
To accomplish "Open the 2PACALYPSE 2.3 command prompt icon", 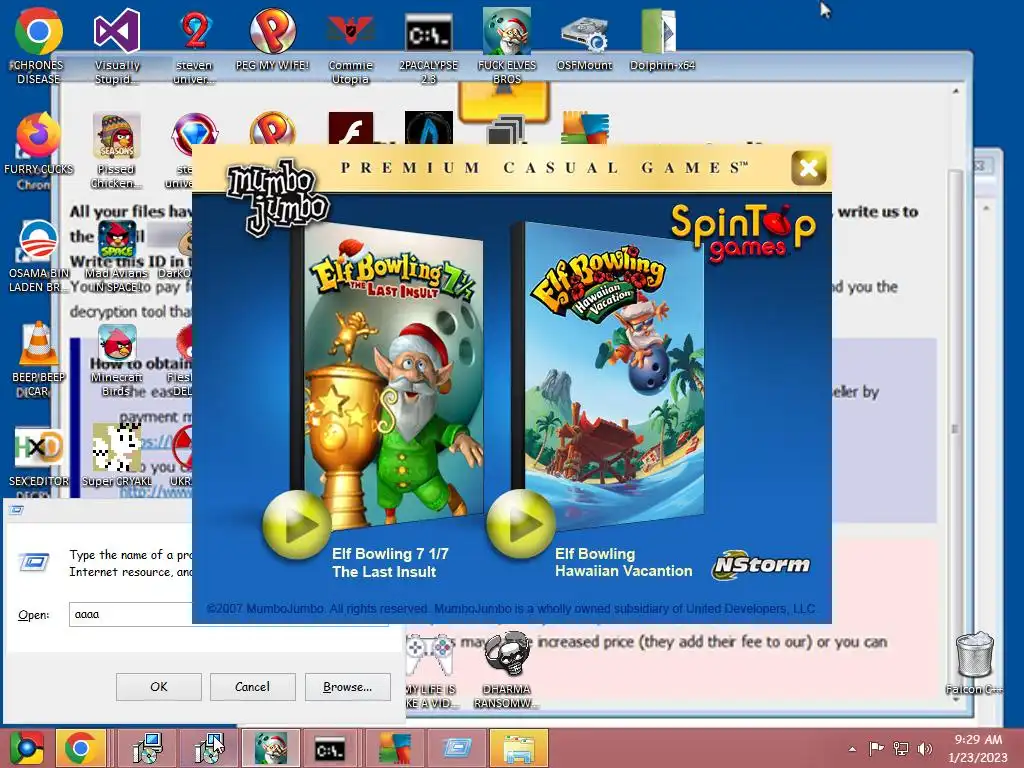I will coord(428,33).
